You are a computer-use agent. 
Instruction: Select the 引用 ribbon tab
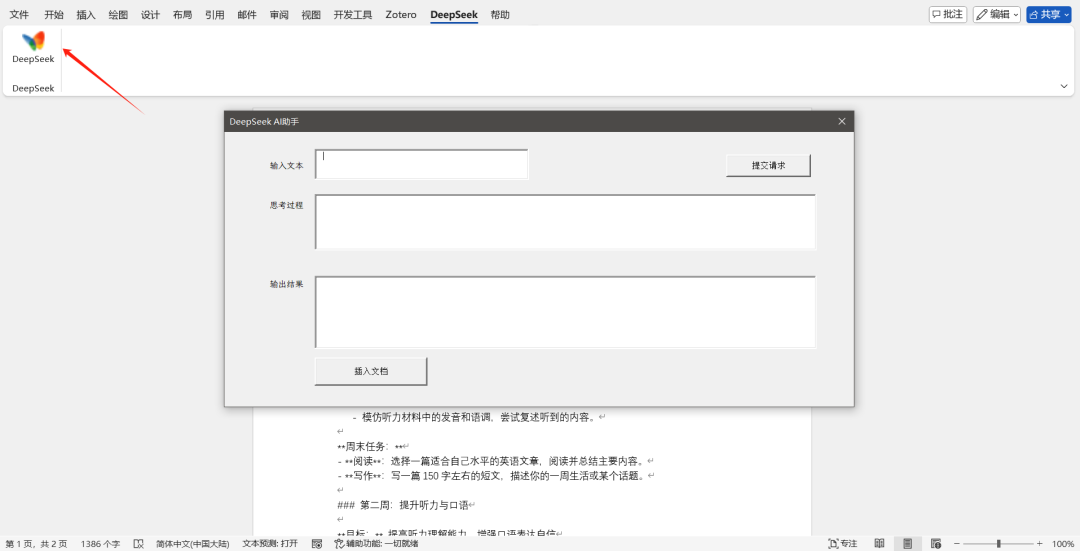point(215,14)
